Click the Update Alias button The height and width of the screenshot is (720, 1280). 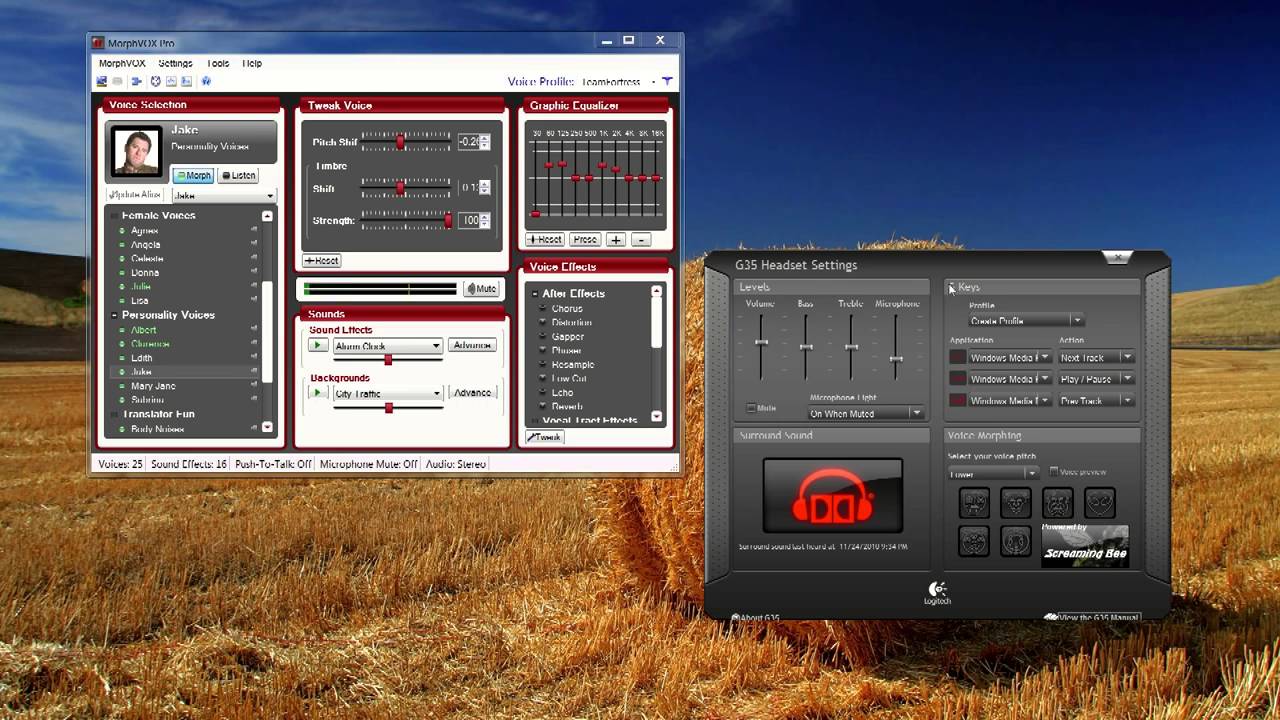click(136, 195)
